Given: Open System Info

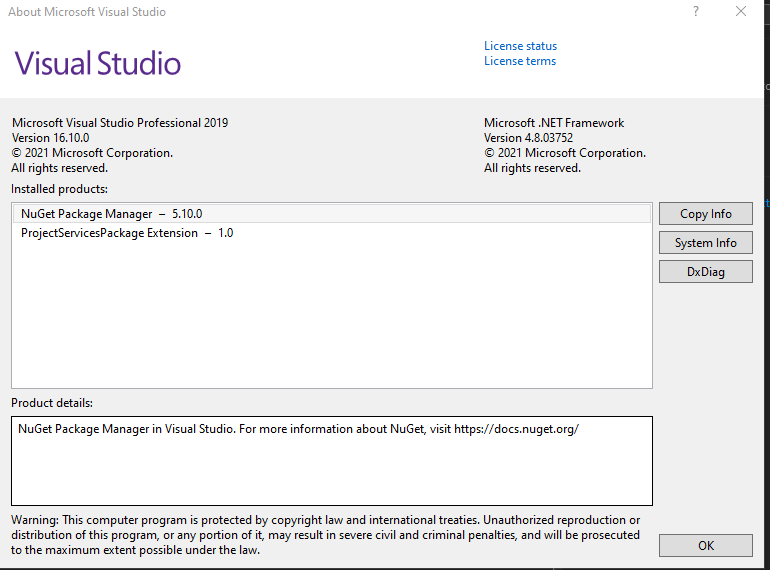Looking at the screenshot, I should (705, 243).
